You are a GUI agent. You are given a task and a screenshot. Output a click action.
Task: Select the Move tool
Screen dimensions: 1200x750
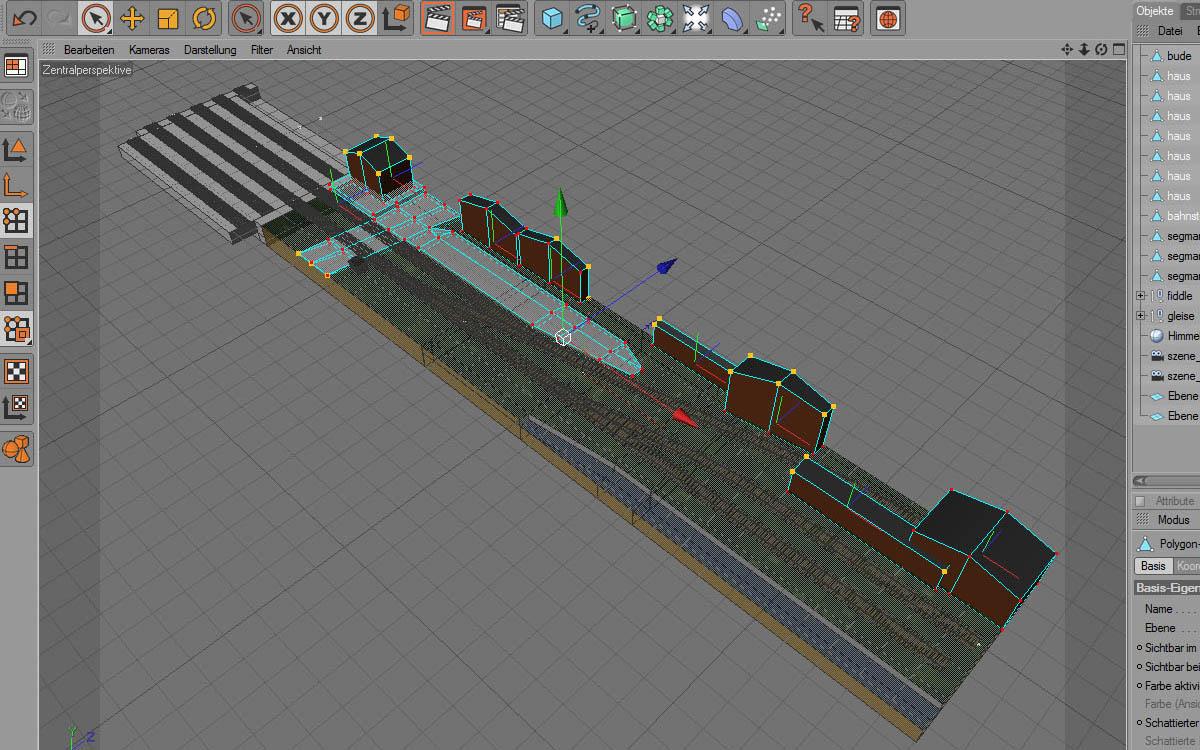[x=132, y=18]
